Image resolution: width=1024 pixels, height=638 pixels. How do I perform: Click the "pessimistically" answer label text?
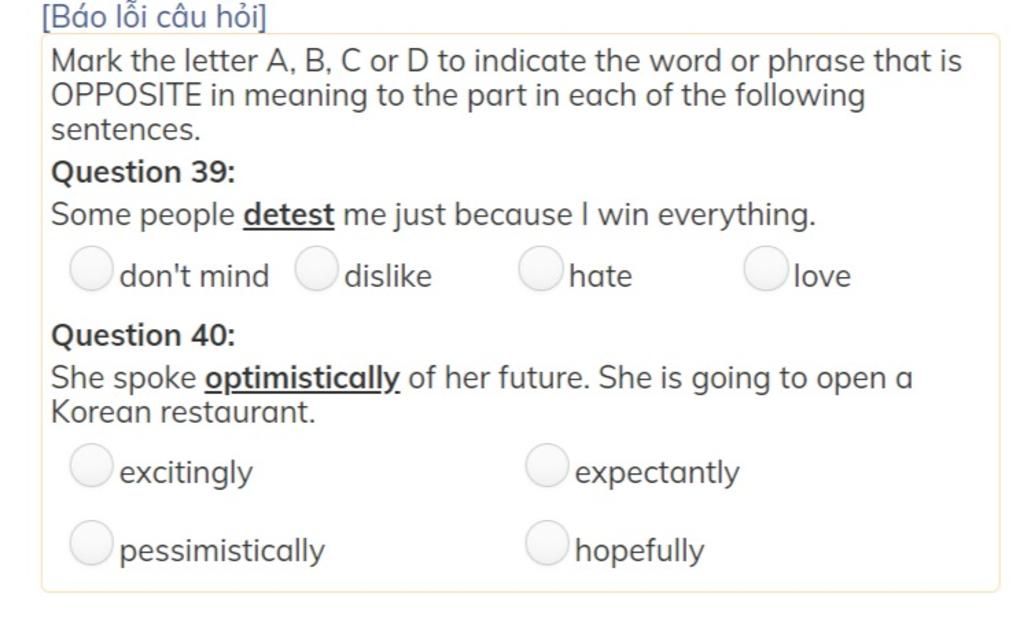(222, 551)
